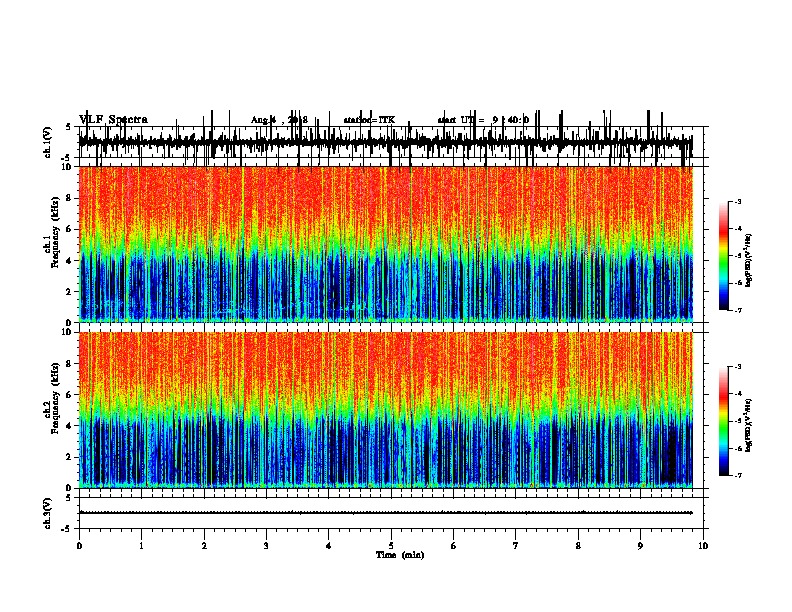
Task: Click the ch.2 colorbar "log(PSD)" unit label
Action: click(x=750, y=425)
